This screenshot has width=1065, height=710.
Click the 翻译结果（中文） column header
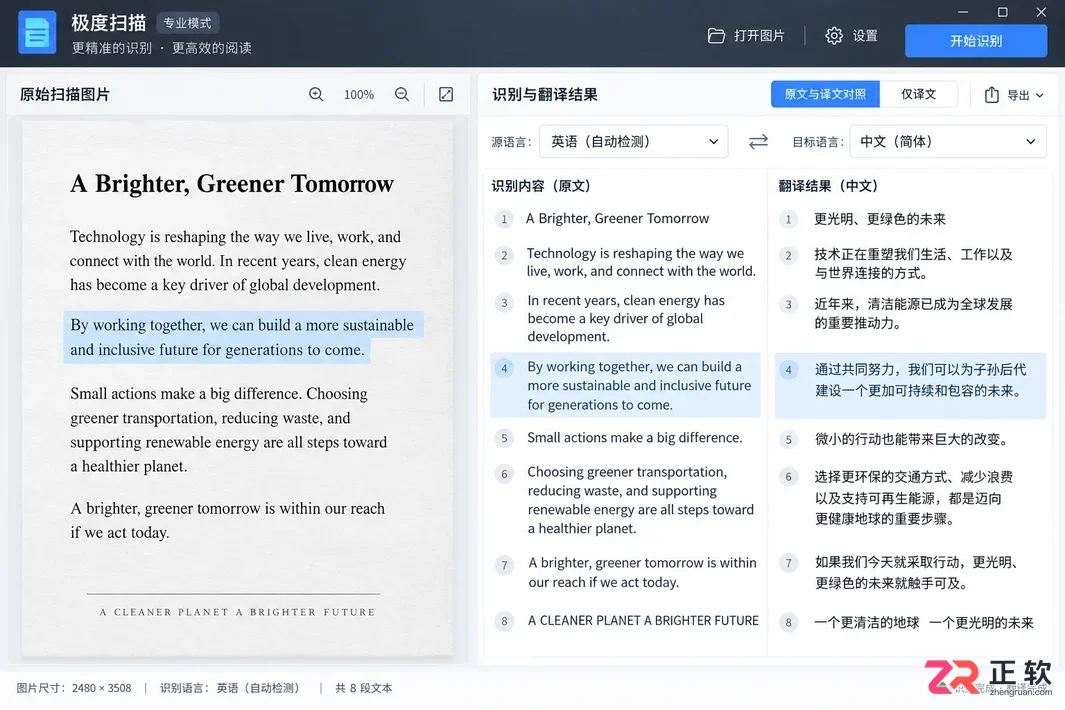[828, 185]
